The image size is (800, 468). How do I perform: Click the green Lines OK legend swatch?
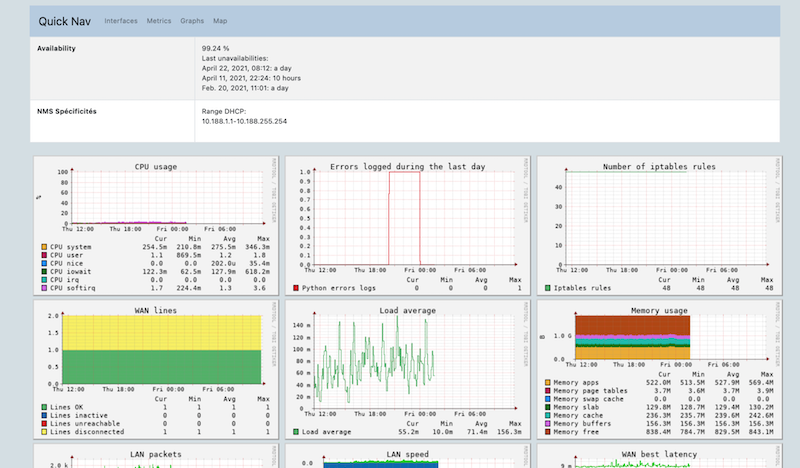[44, 407]
